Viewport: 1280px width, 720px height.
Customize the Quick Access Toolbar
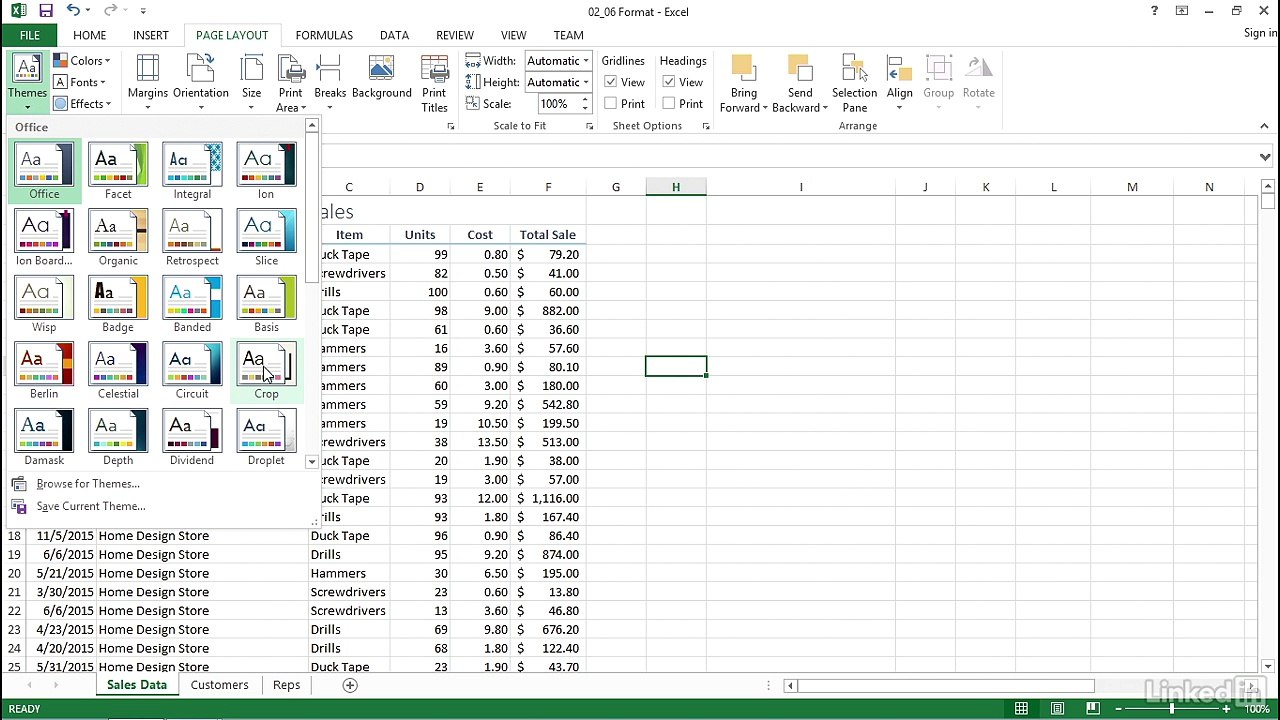click(143, 11)
